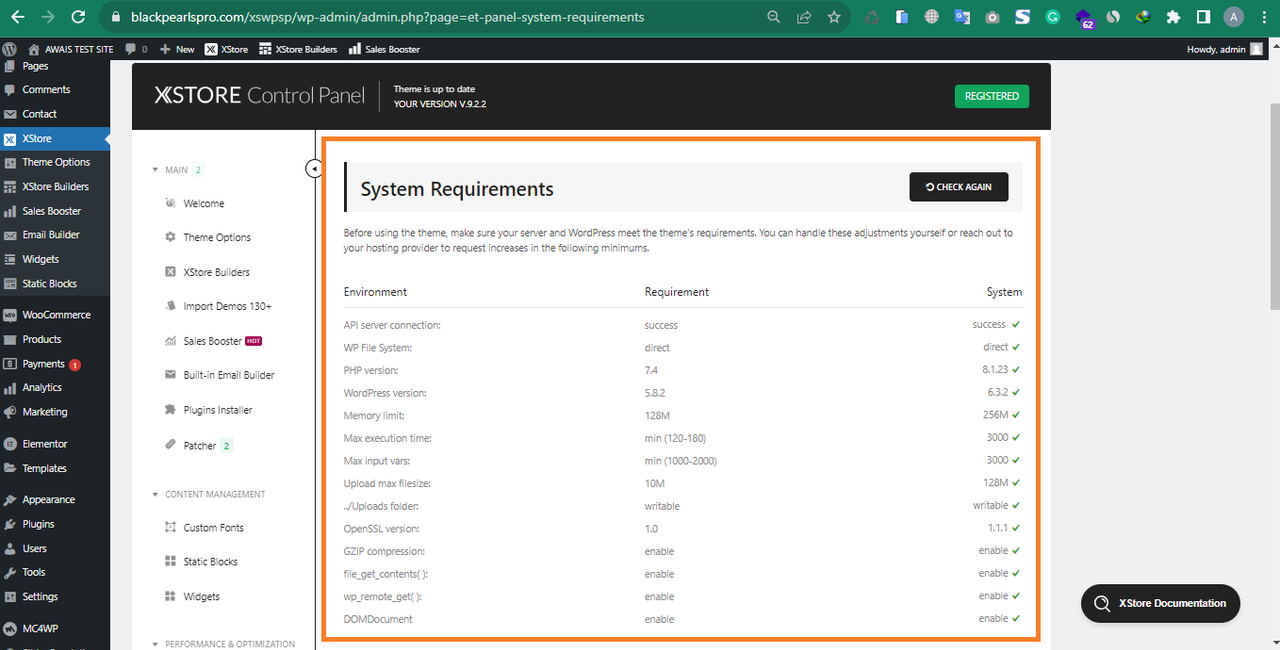Open Chrome profile avatar A
This screenshot has height=650, width=1280.
[1234, 17]
